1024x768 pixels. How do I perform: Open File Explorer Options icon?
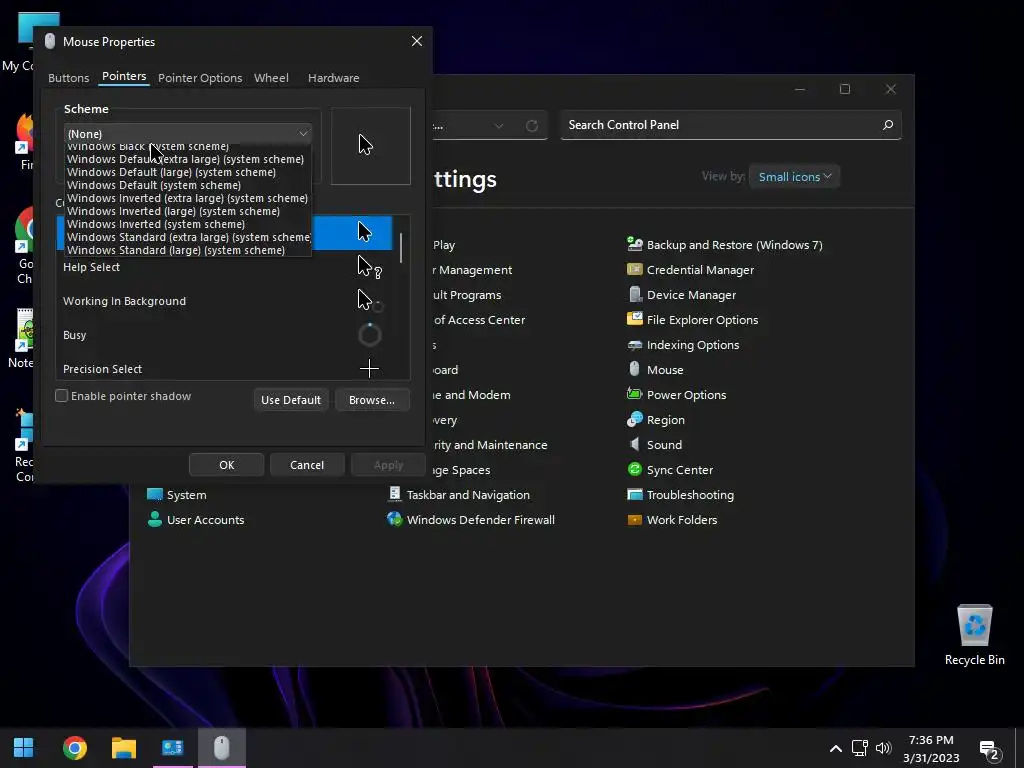coord(634,319)
